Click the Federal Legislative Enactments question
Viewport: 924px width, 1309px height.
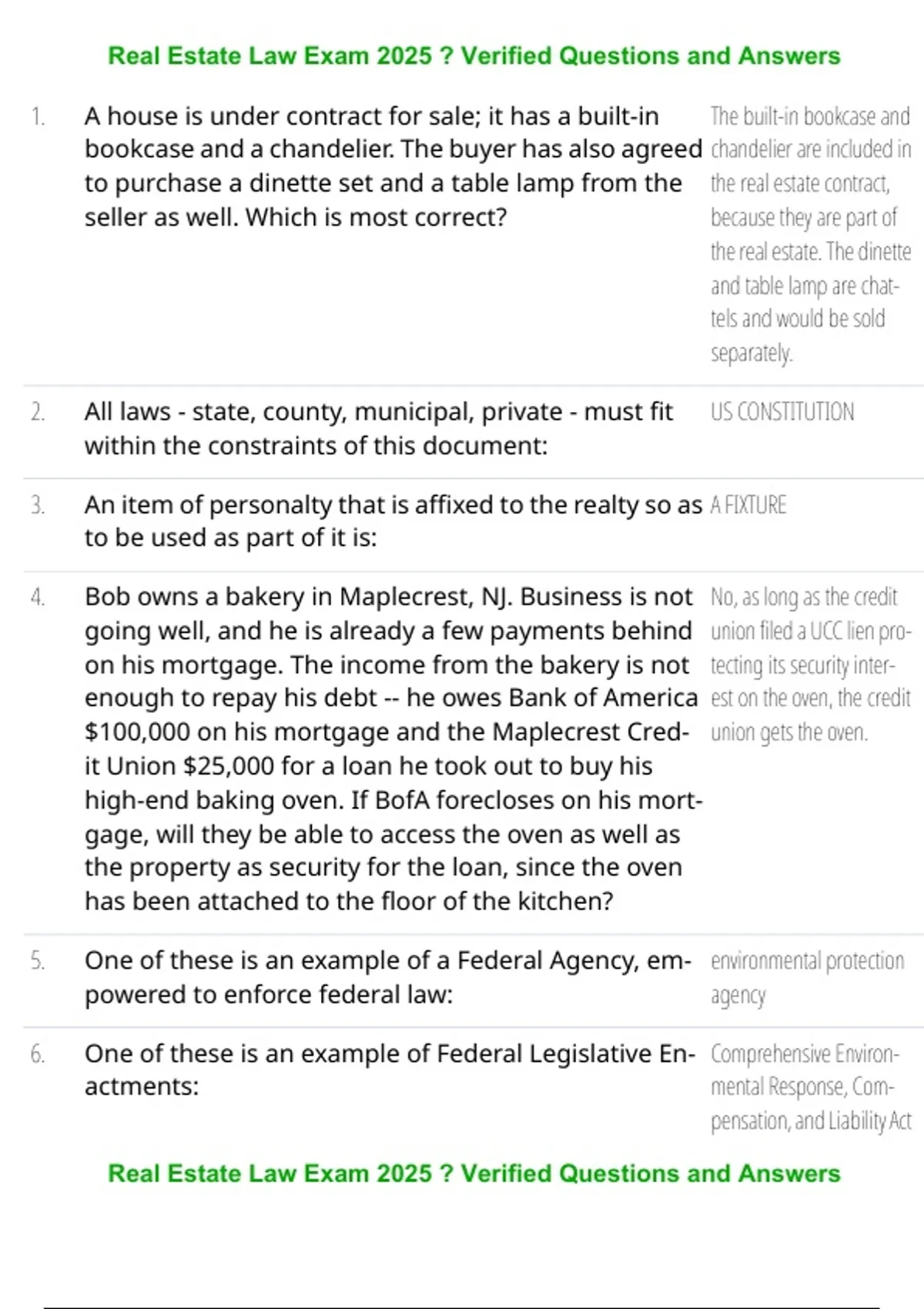click(x=390, y=1070)
